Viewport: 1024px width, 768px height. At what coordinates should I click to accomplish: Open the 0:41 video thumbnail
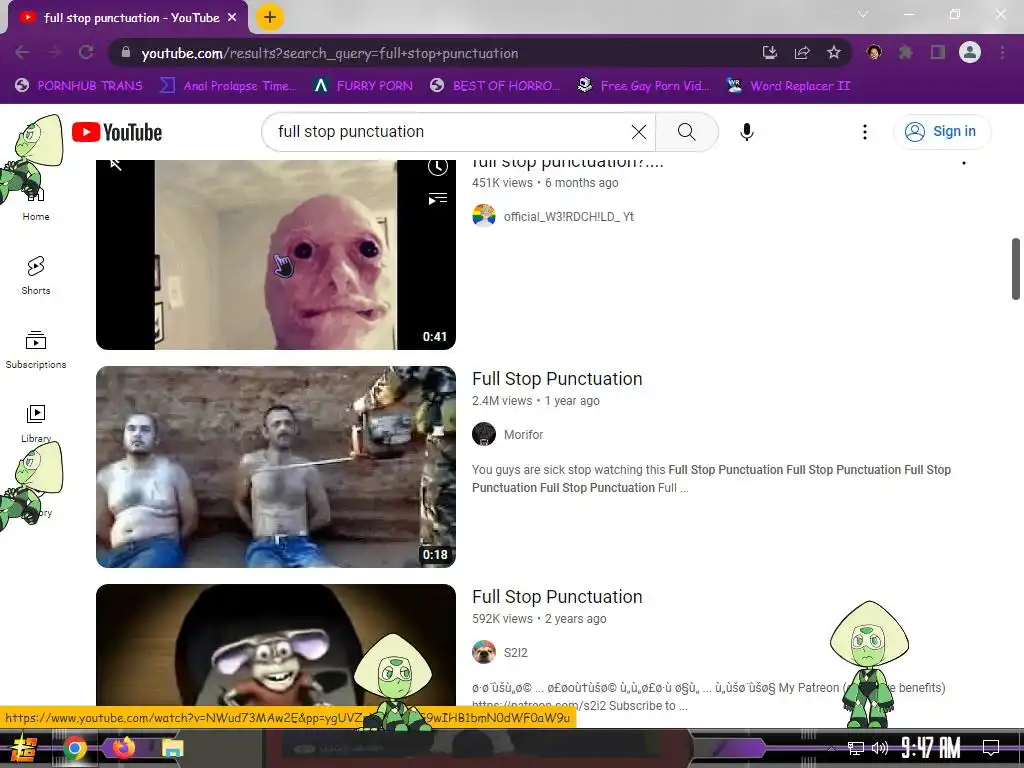tap(276, 255)
